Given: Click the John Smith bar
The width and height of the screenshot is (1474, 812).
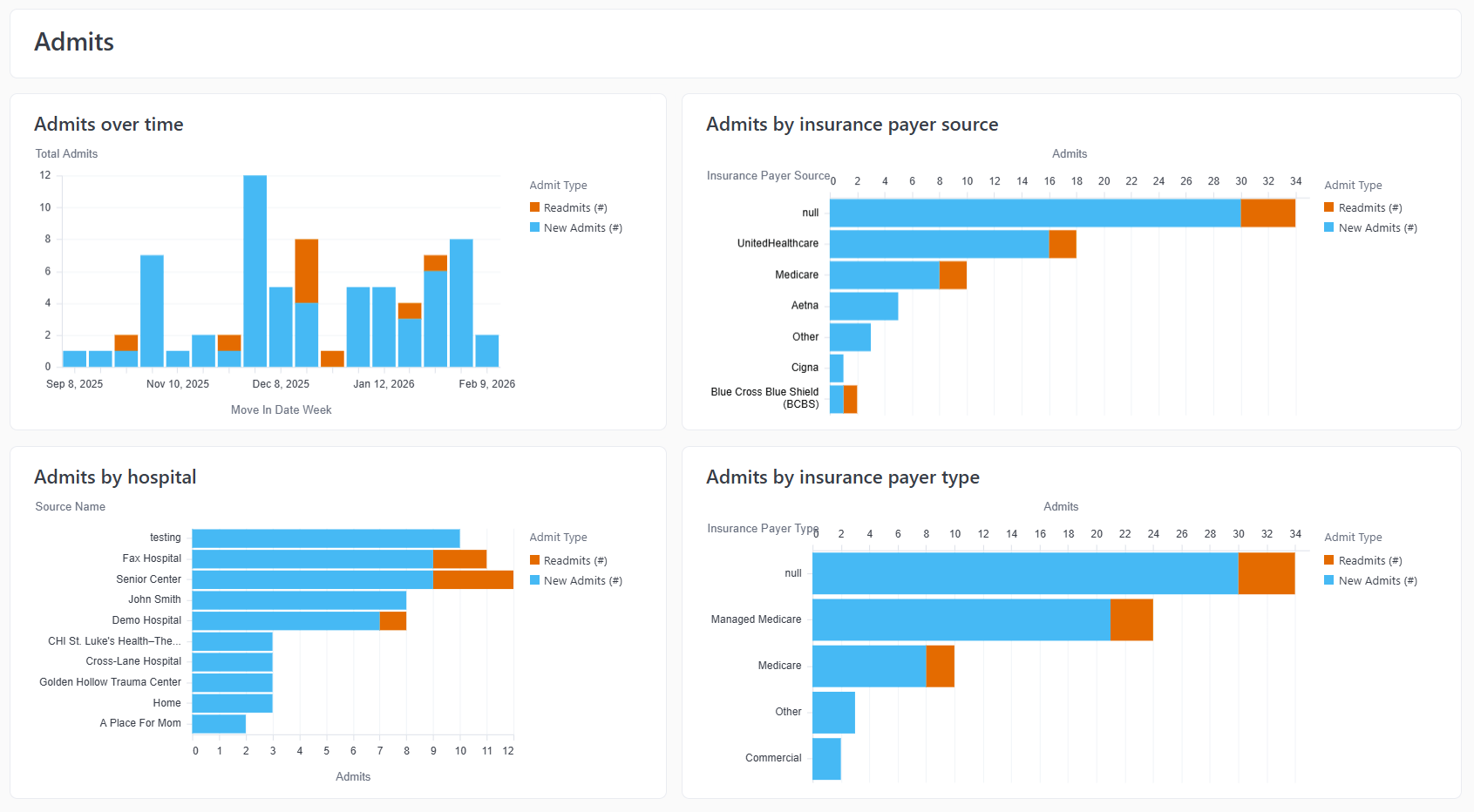Looking at the screenshot, I should (x=299, y=600).
